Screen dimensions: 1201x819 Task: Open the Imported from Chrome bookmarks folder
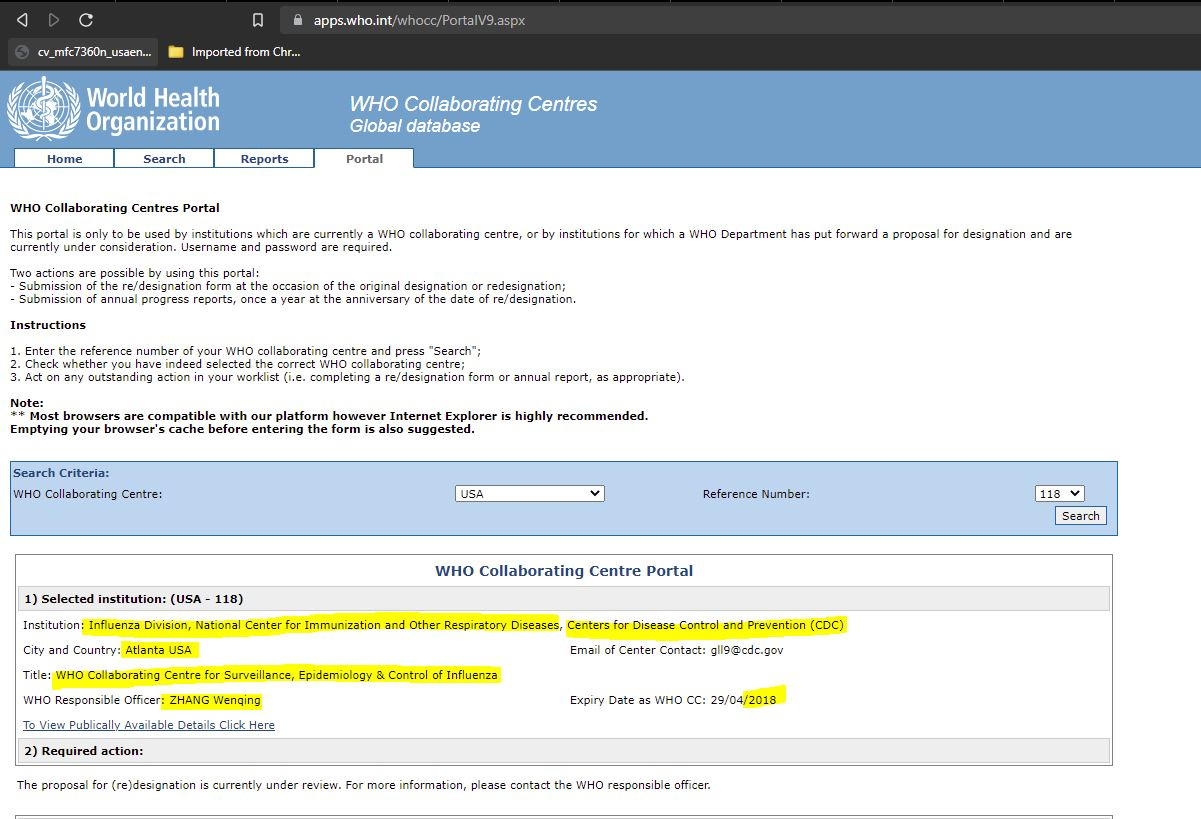(235, 52)
